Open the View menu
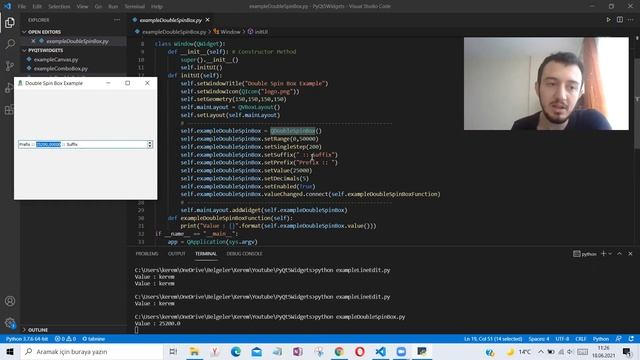 click(x=82, y=7)
